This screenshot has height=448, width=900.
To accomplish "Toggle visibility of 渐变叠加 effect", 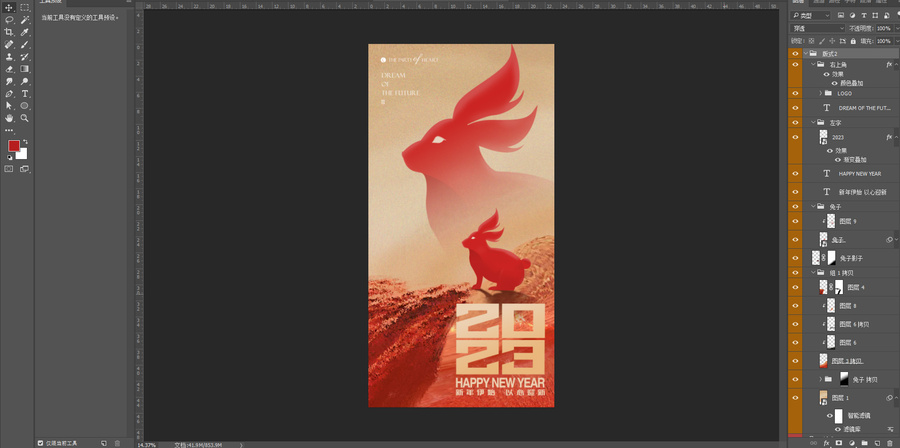I will click(837, 159).
